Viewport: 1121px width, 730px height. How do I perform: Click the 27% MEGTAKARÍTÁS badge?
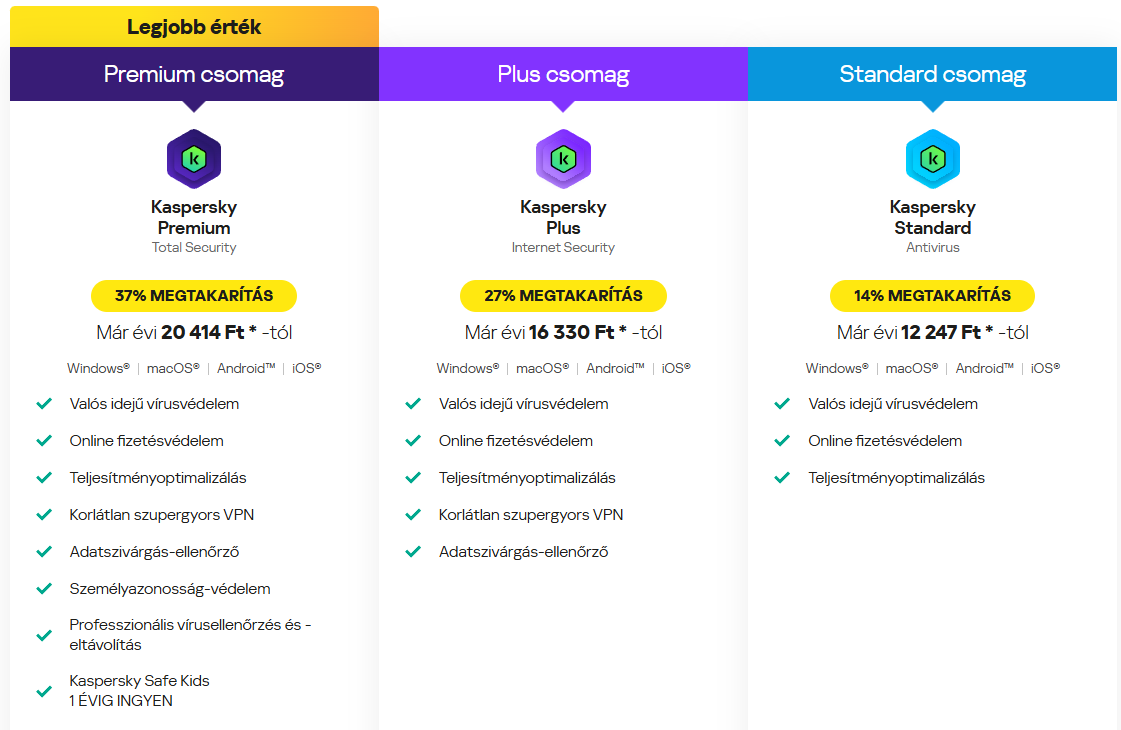coord(563,296)
